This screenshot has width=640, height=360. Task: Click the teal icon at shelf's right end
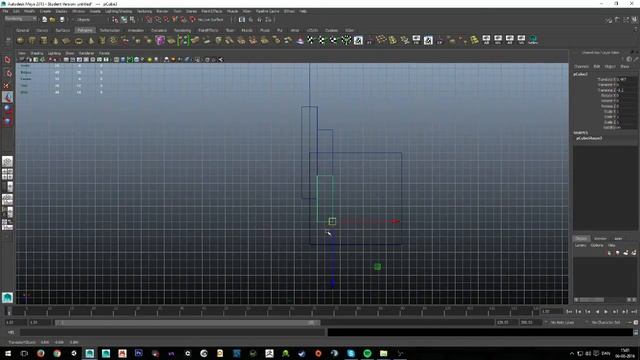pos(533,40)
